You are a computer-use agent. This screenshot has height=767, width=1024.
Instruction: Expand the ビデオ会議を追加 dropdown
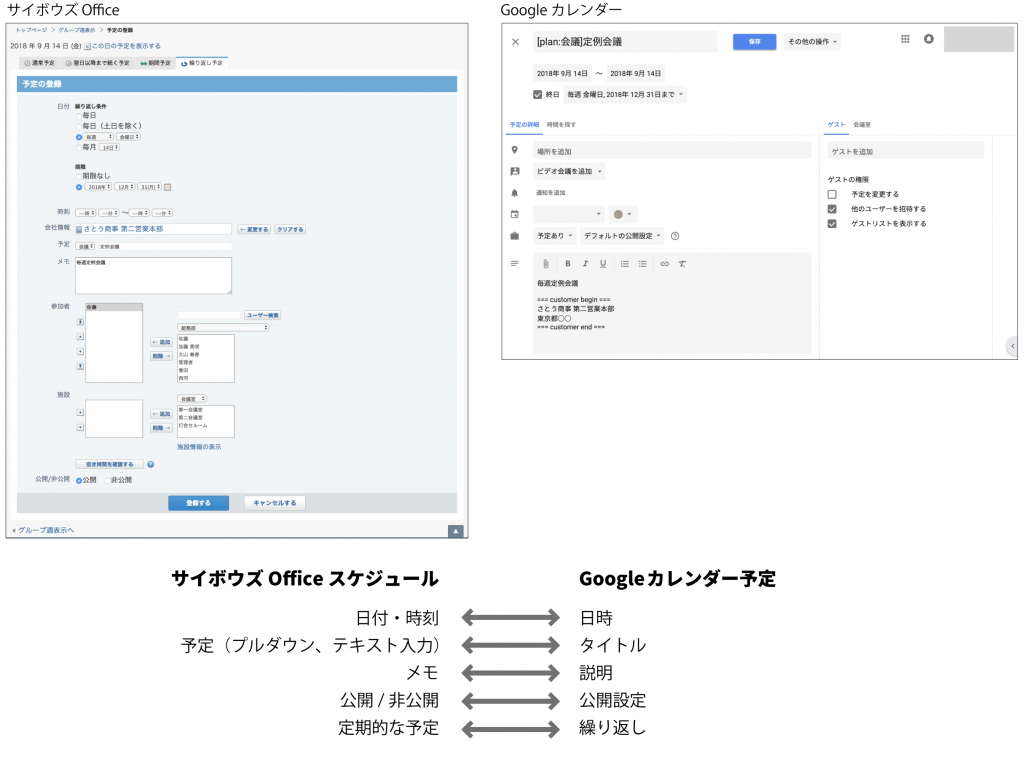(x=570, y=172)
